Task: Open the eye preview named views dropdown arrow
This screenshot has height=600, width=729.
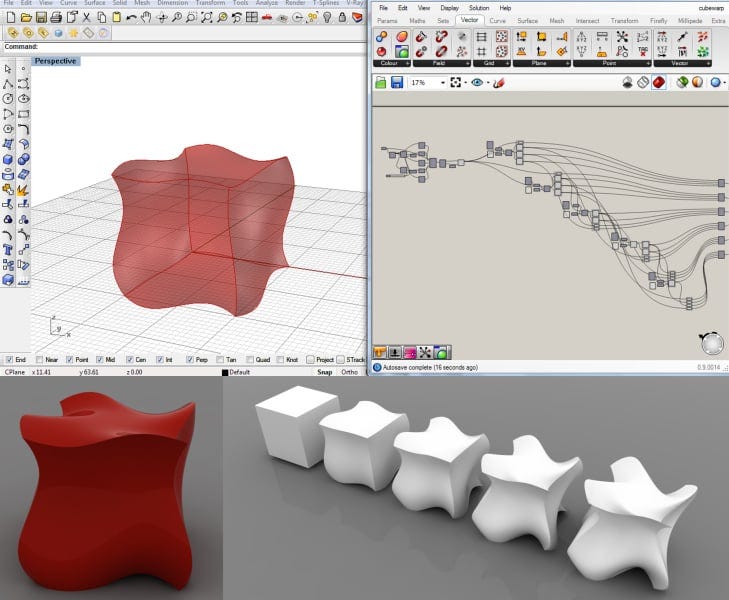Action: click(x=488, y=83)
